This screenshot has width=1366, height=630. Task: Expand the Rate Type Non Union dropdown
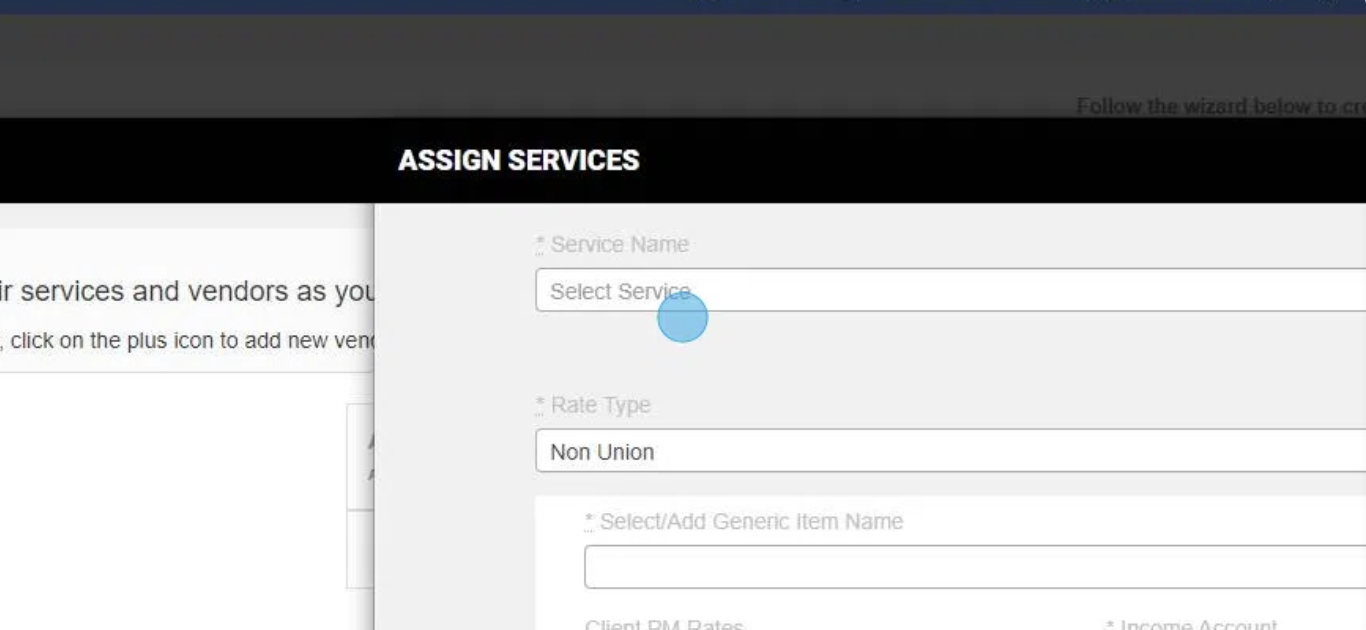click(x=950, y=451)
